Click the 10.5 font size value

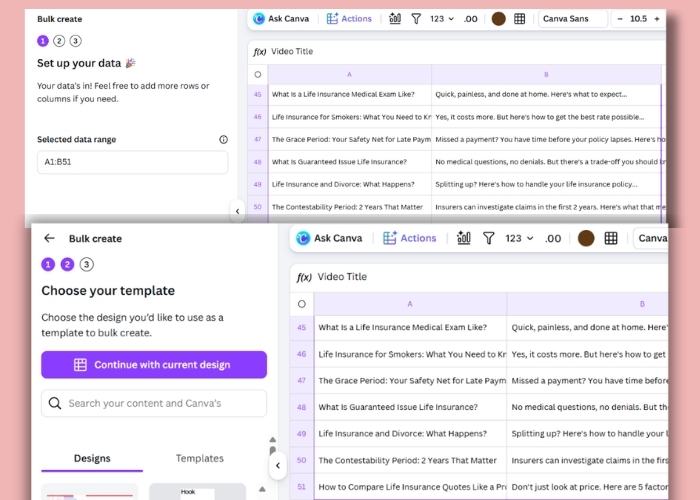point(638,19)
